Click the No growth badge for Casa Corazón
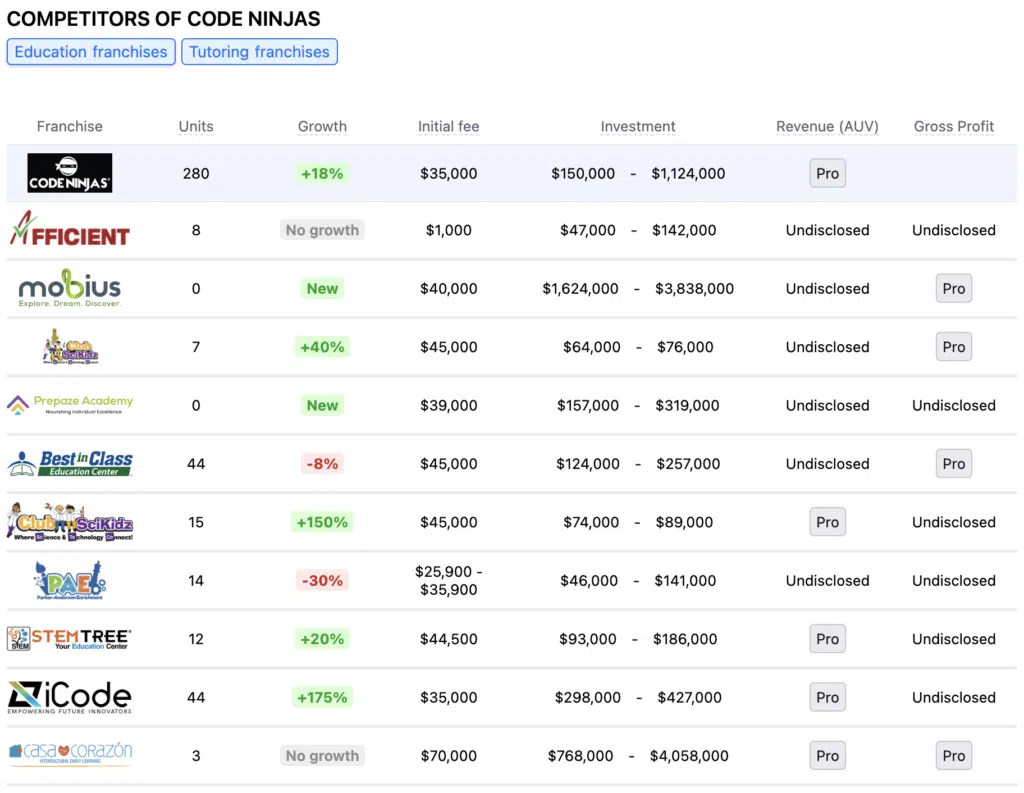Screen dimensions: 1024x793 coord(322,756)
